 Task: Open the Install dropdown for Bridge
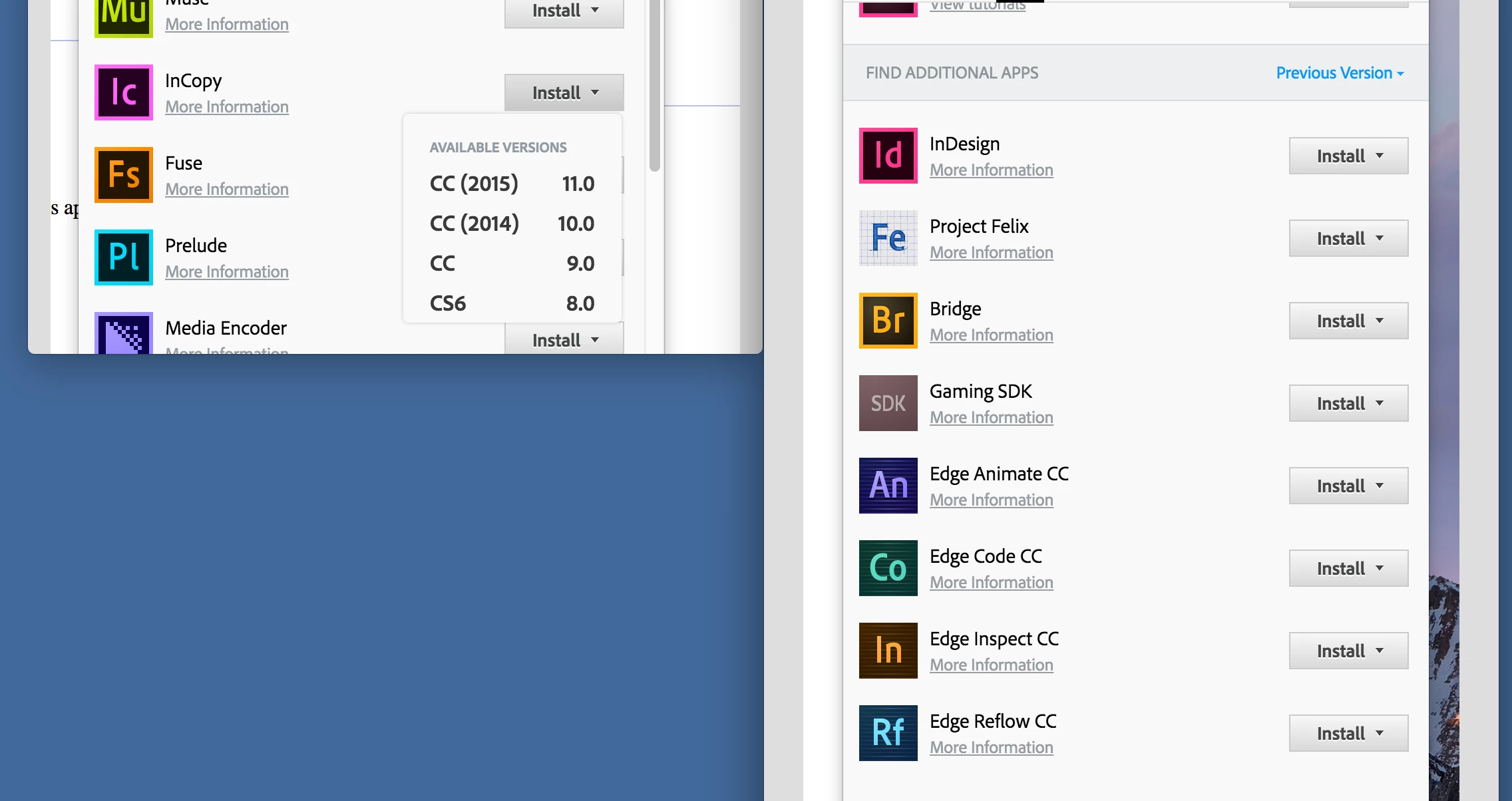click(x=1349, y=321)
